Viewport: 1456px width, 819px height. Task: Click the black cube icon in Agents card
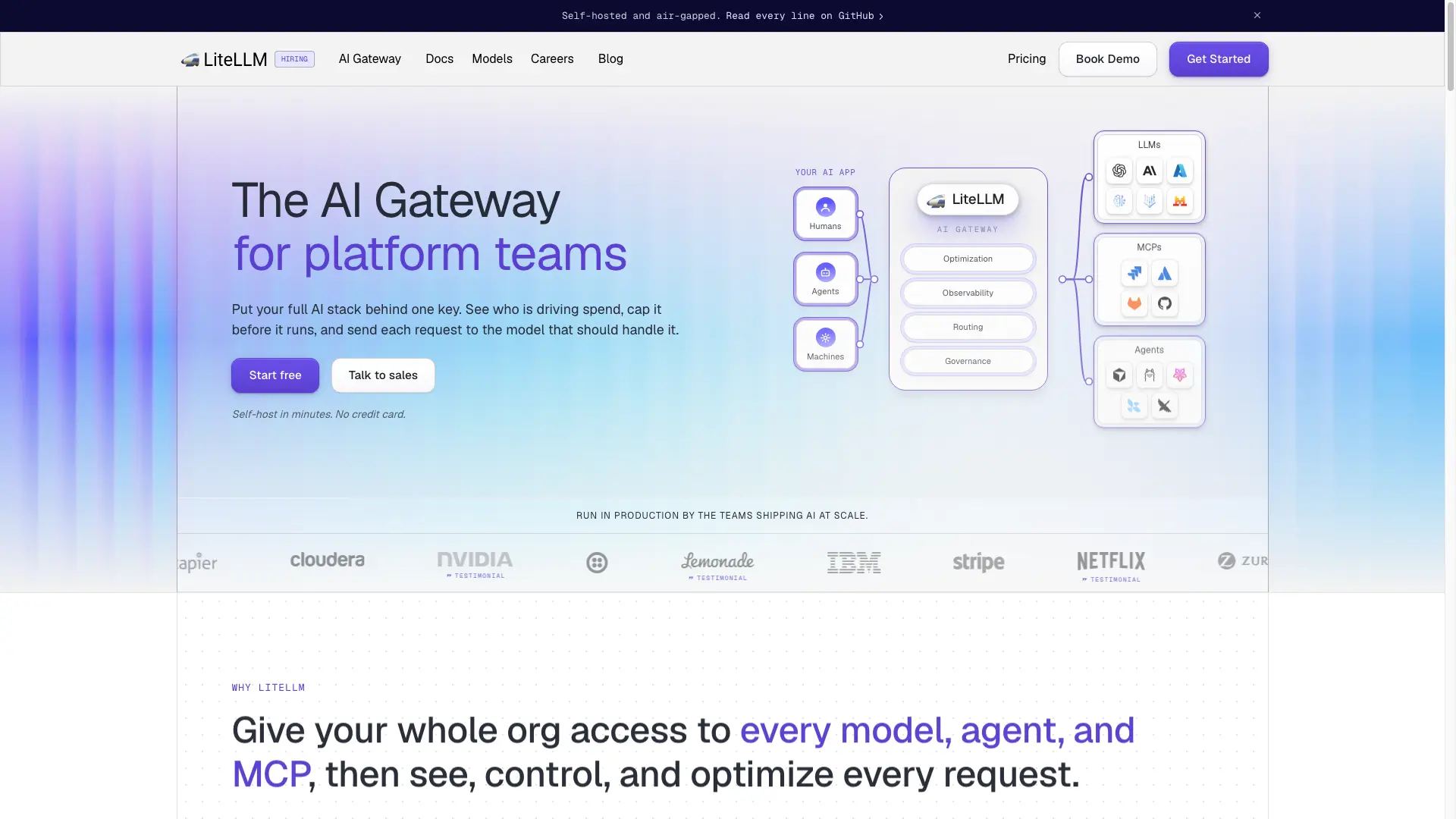[x=1119, y=375]
